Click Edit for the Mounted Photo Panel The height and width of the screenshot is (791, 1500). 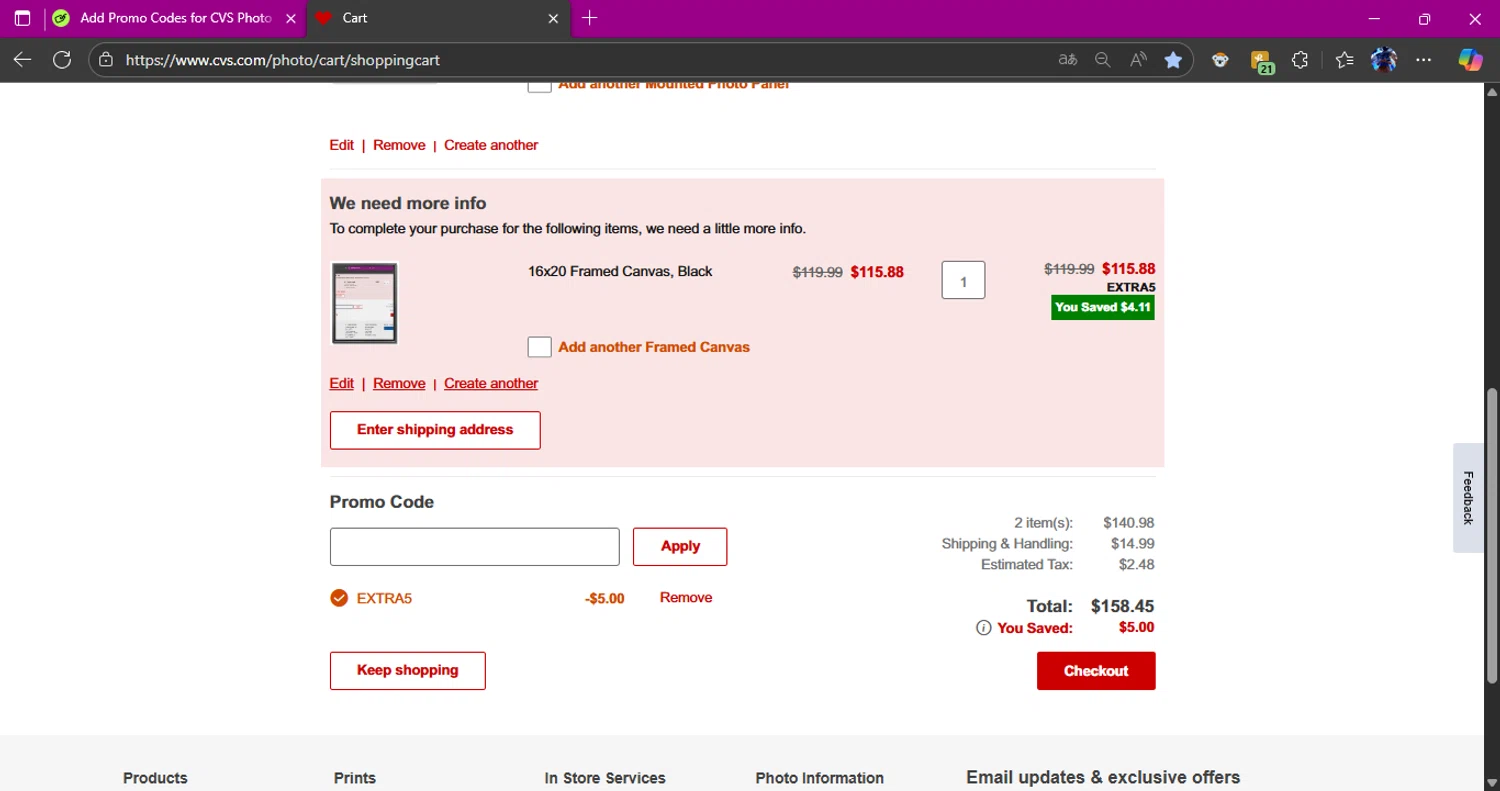[x=342, y=145]
